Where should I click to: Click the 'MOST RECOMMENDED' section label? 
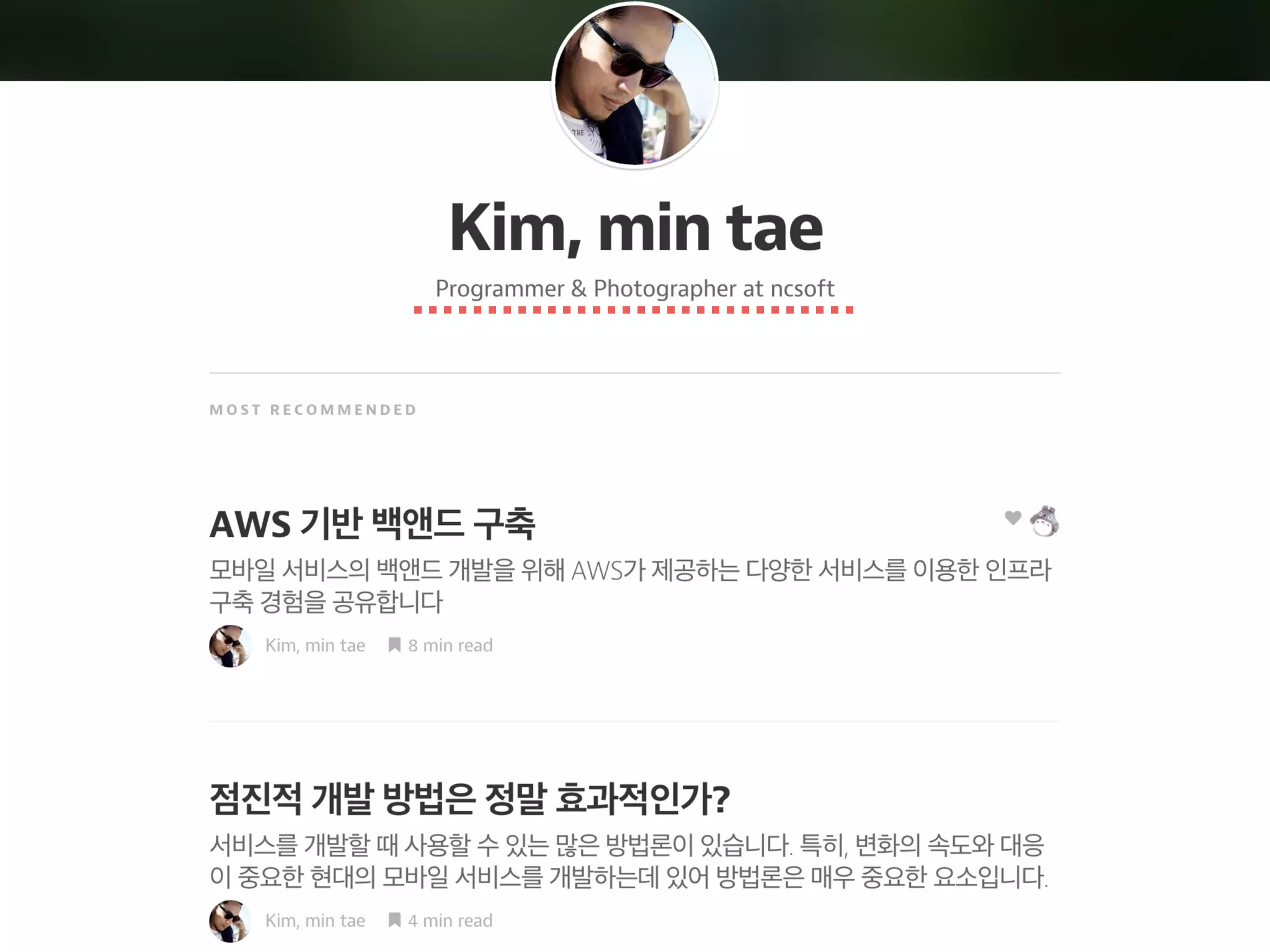click(x=313, y=410)
